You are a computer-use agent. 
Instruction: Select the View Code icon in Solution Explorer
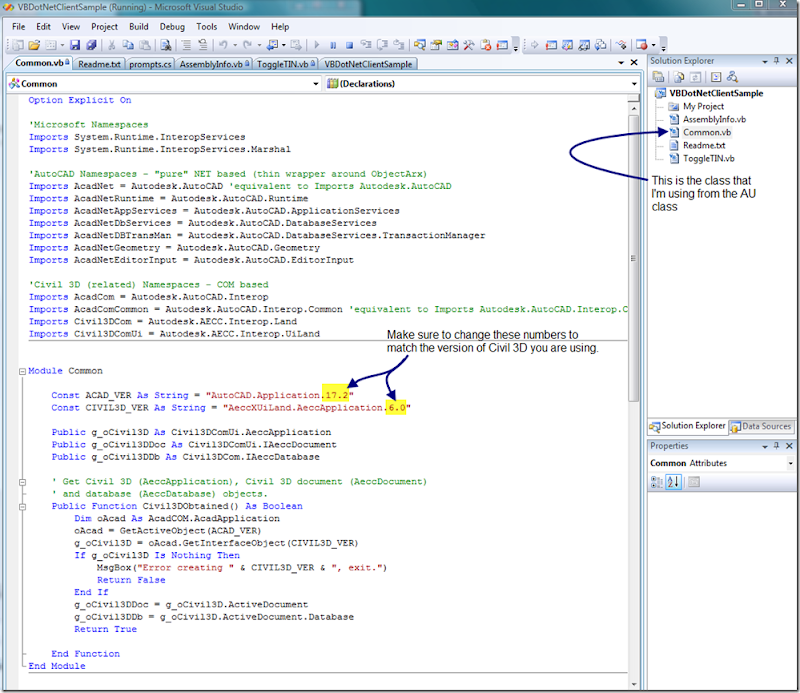(x=714, y=75)
